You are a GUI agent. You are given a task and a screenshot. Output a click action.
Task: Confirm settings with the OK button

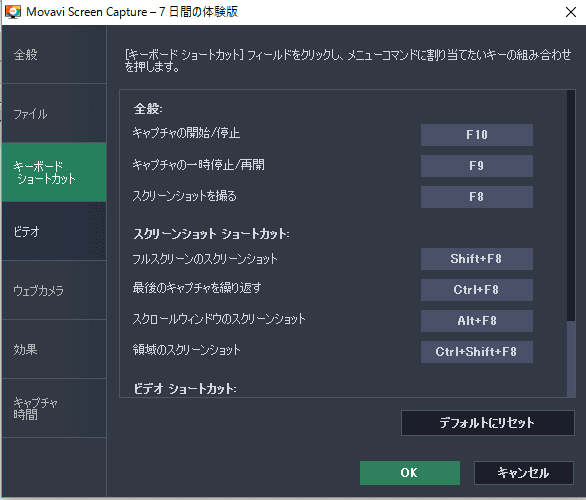pyautogui.click(x=410, y=473)
